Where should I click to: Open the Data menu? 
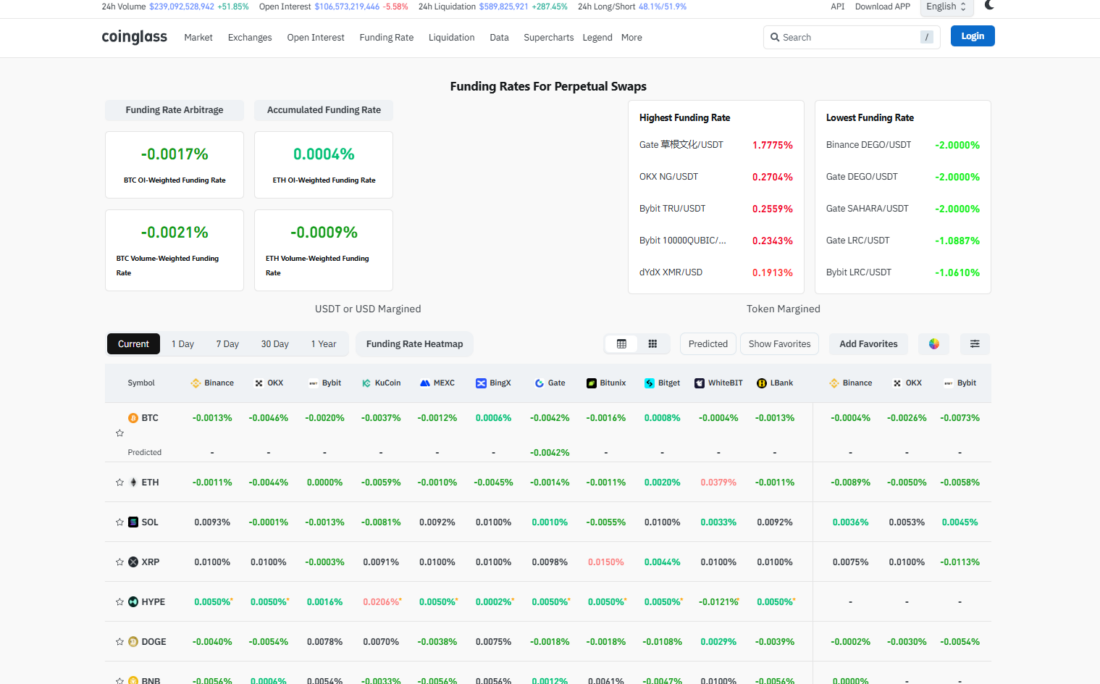pos(499,37)
